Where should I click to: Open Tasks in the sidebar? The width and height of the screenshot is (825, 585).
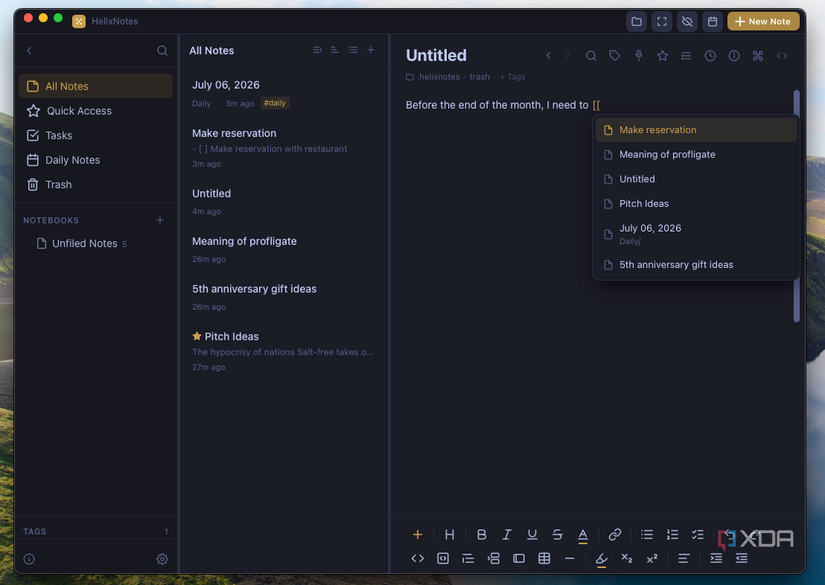tap(96, 136)
